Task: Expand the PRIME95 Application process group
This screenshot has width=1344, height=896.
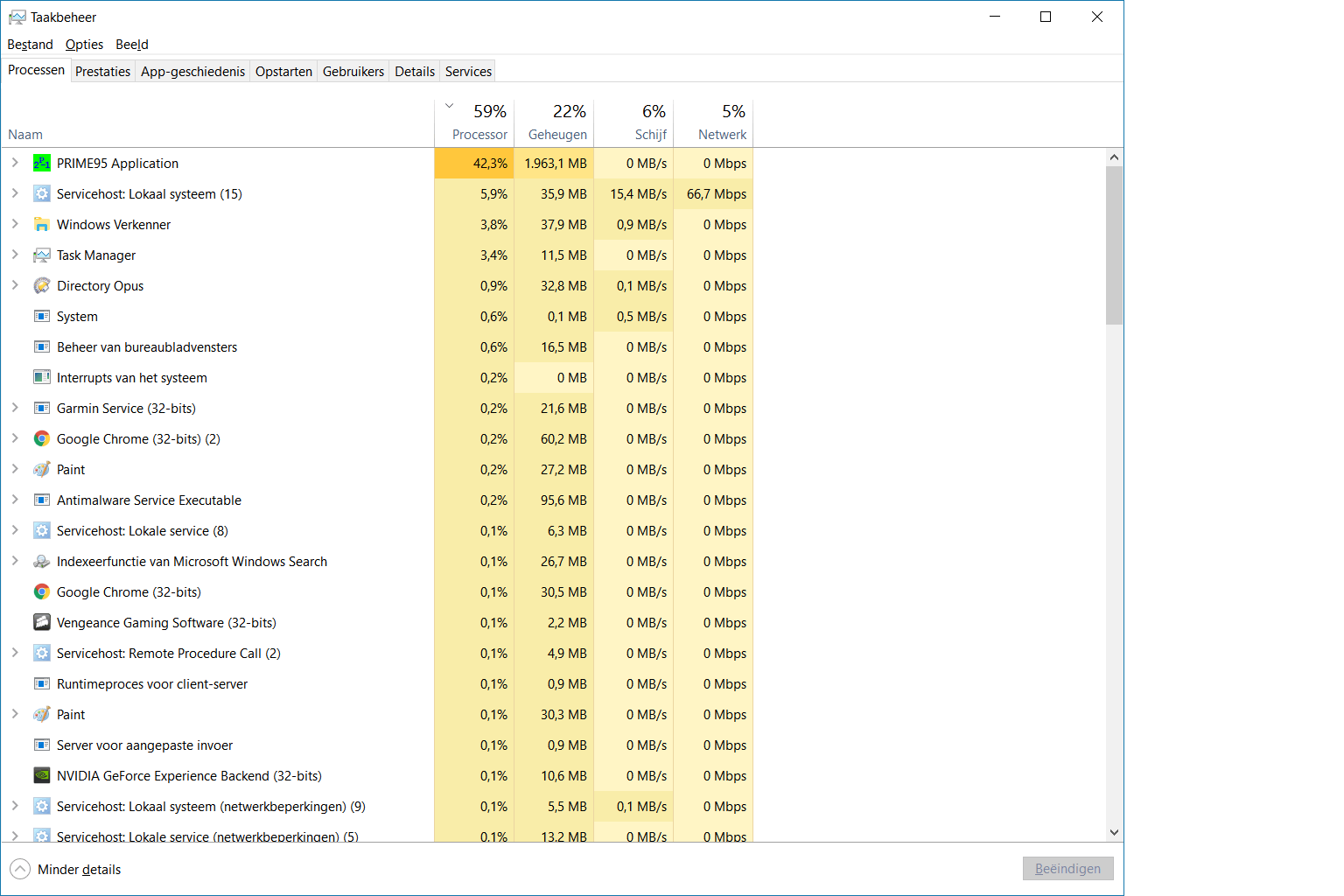Action: [15, 163]
